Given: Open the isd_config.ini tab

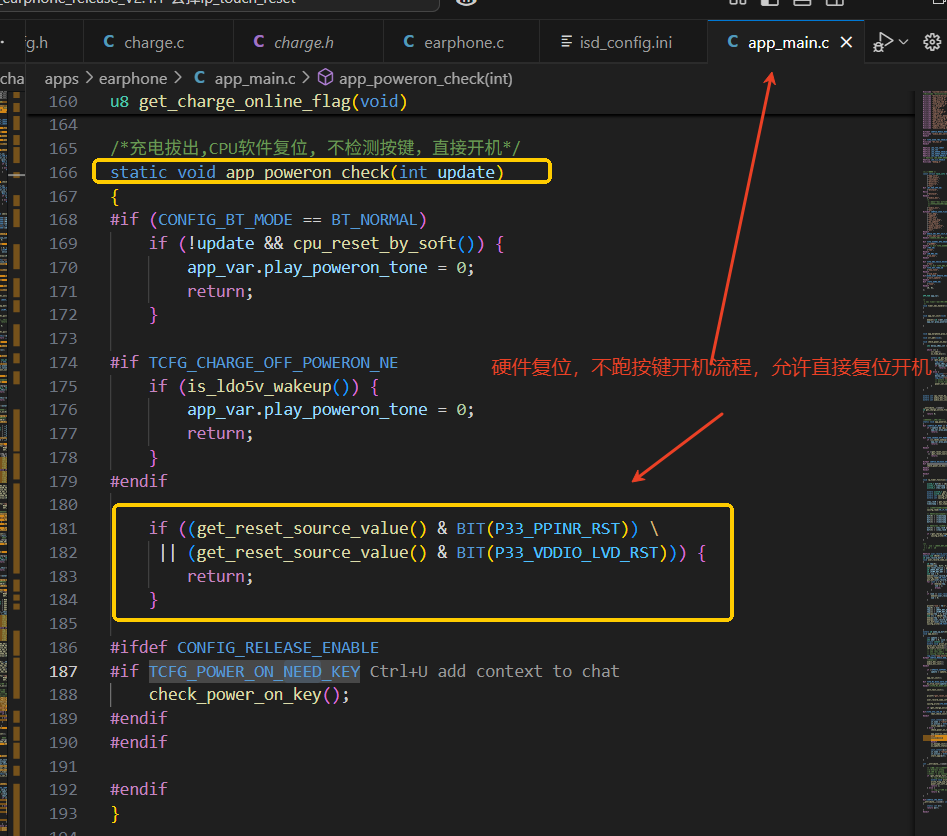Looking at the screenshot, I should (616, 42).
